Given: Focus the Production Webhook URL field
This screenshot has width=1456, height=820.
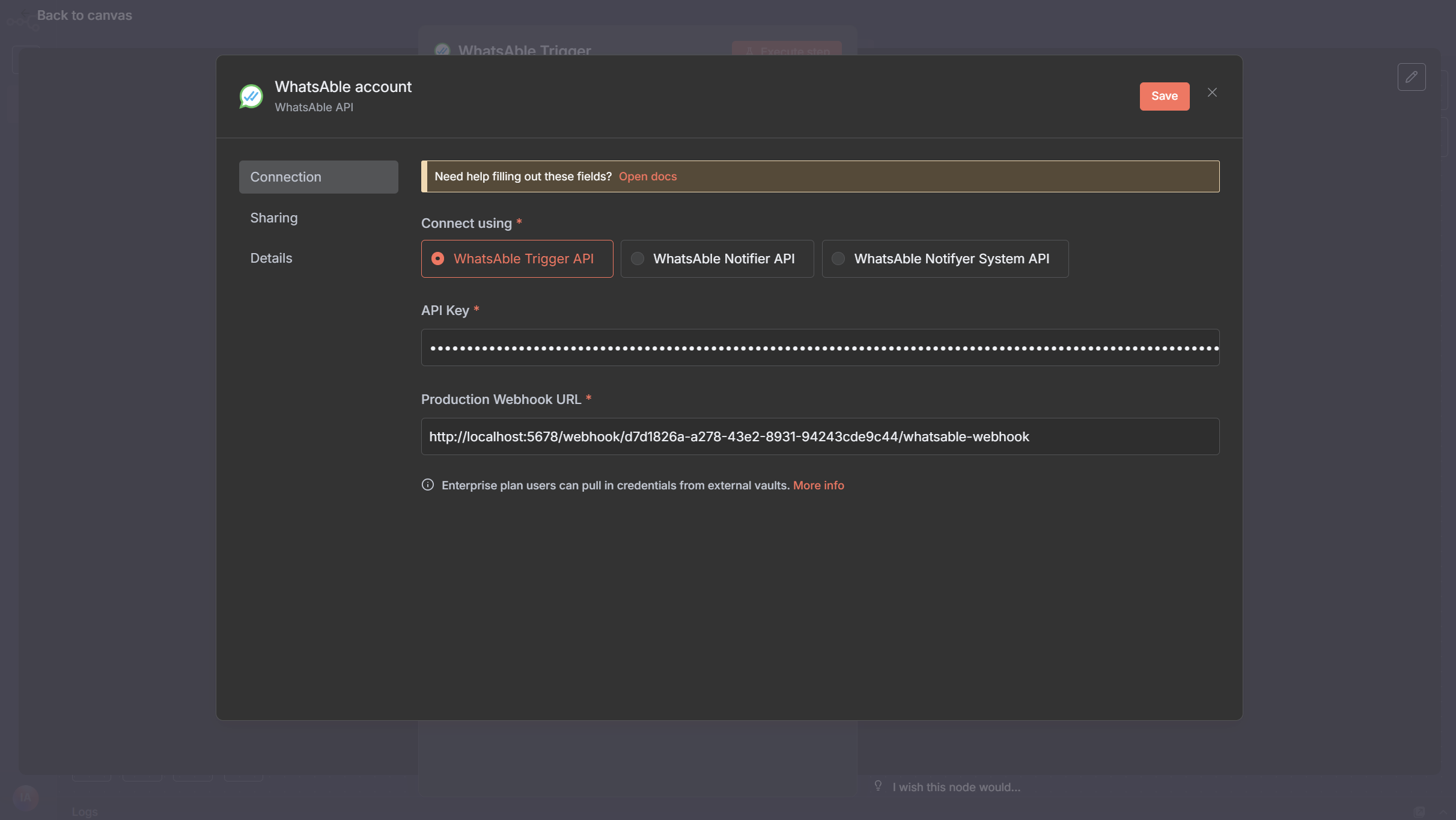Looking at the screenshot, I should click(820, 436).
